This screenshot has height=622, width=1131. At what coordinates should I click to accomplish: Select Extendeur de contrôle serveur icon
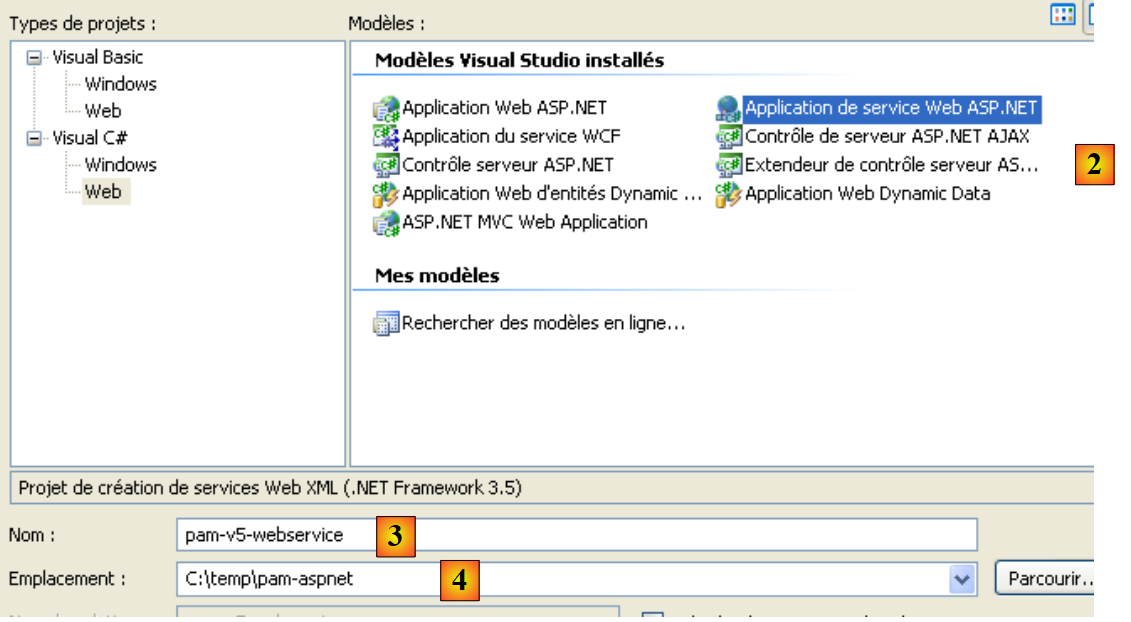729,165
